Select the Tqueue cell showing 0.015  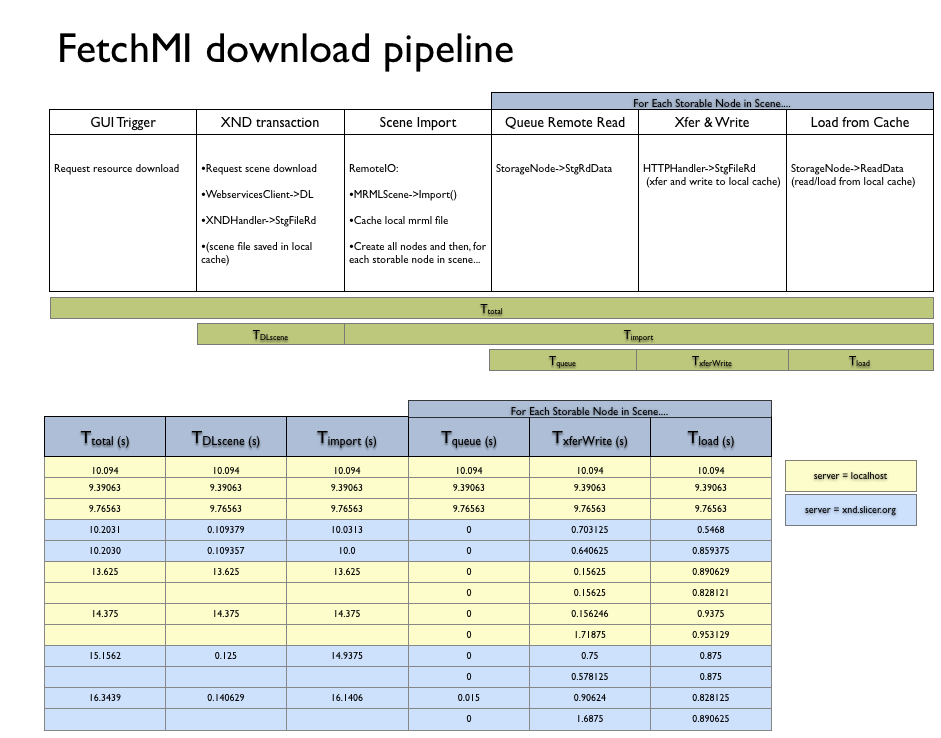469,698
